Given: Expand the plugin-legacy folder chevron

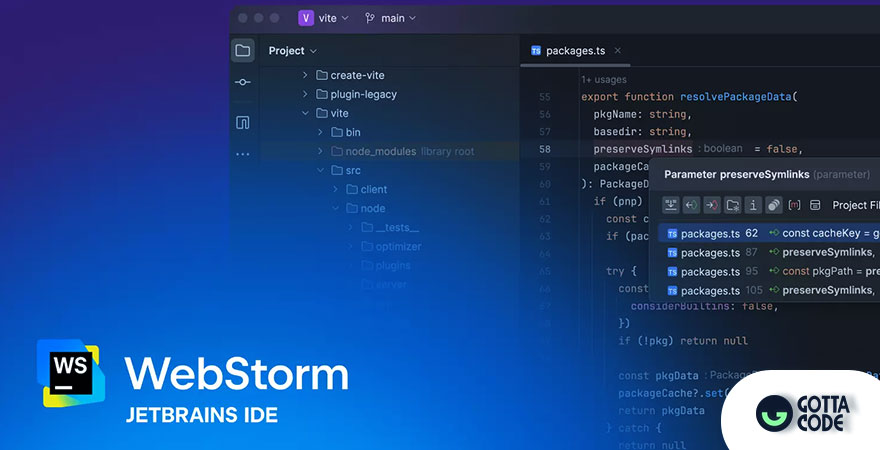Looking at the screenshot, I should pyautogui.click(x=305, y=94).
